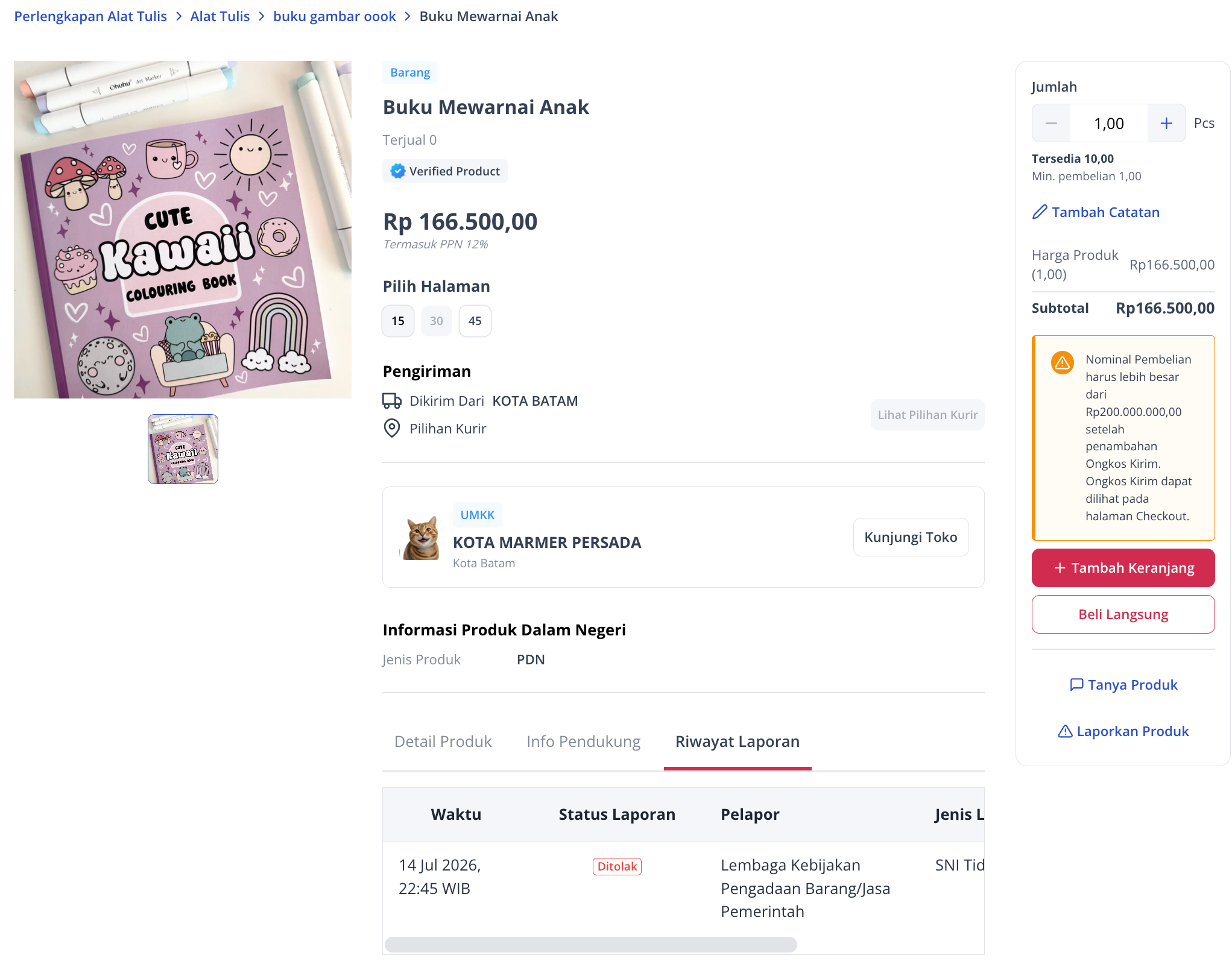This screenshot has width=1232, height=973.
Task: Click the Laporkan Produk alert icon
Action: click(x=1066, y=731)
